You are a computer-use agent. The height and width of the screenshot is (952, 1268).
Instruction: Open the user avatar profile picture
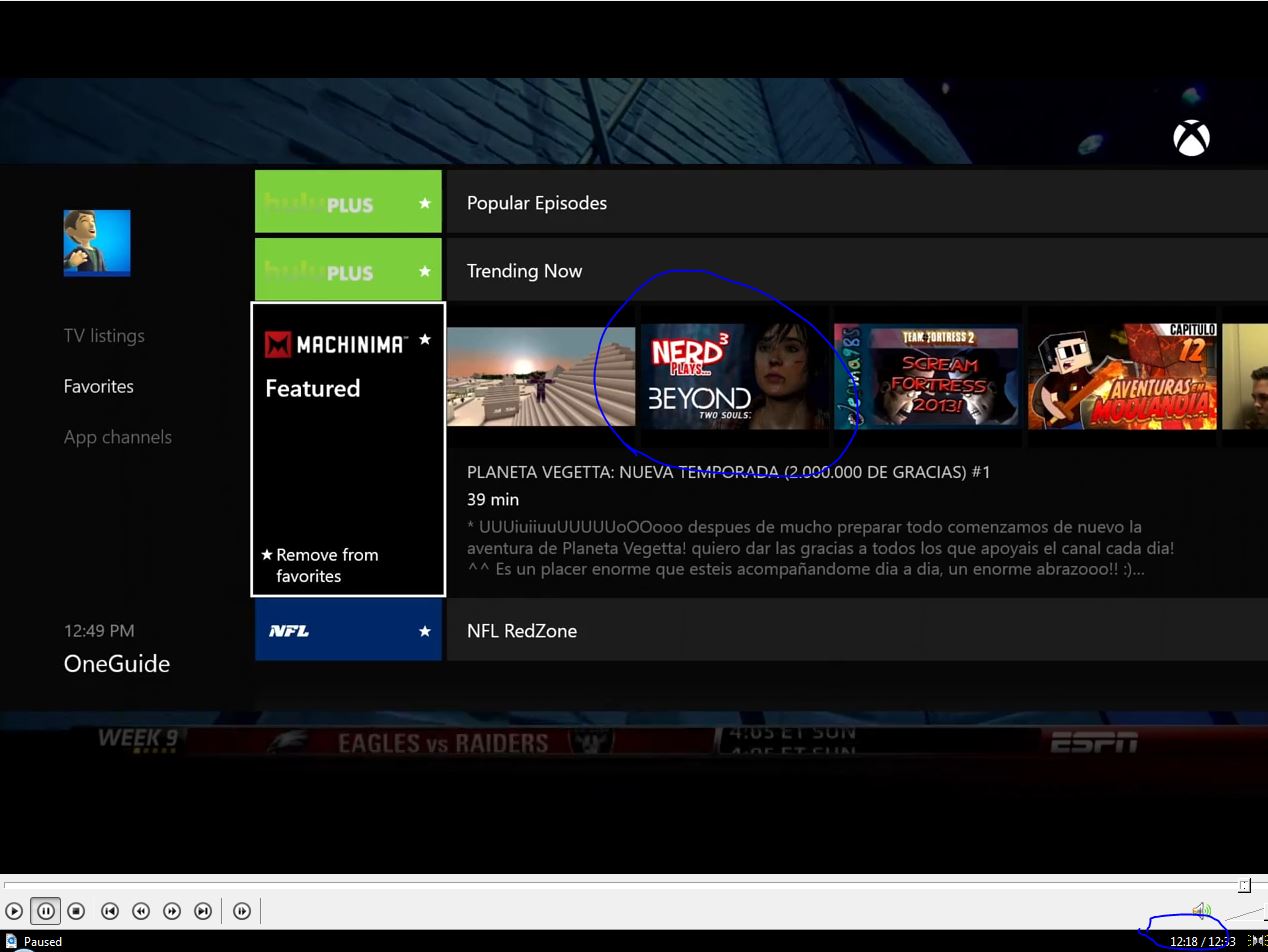pos(97,243)
